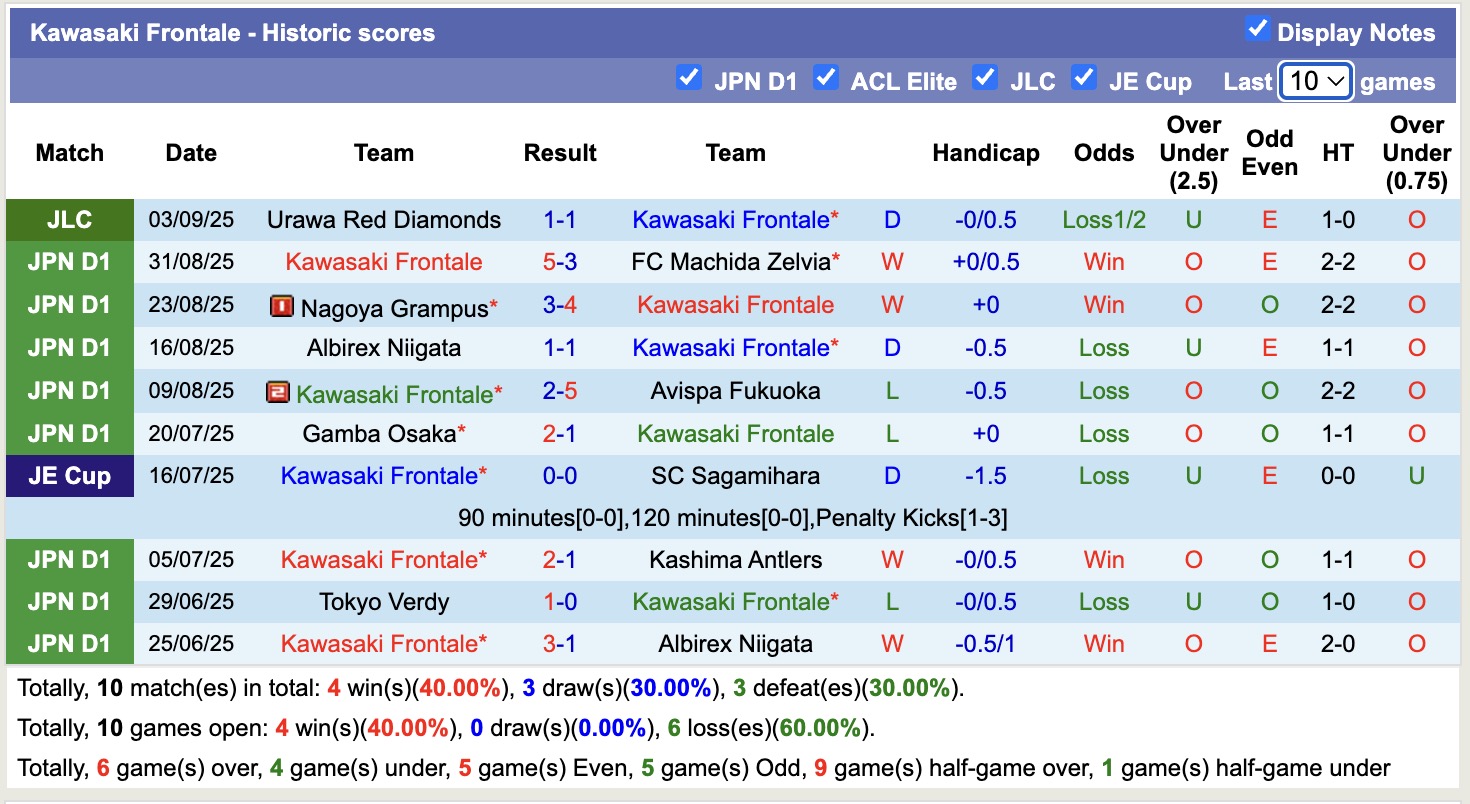Open the Tokyo Verdy team link
Image resolution: width=1470 pixels, height=804 pixels.
tap(384, 602)
